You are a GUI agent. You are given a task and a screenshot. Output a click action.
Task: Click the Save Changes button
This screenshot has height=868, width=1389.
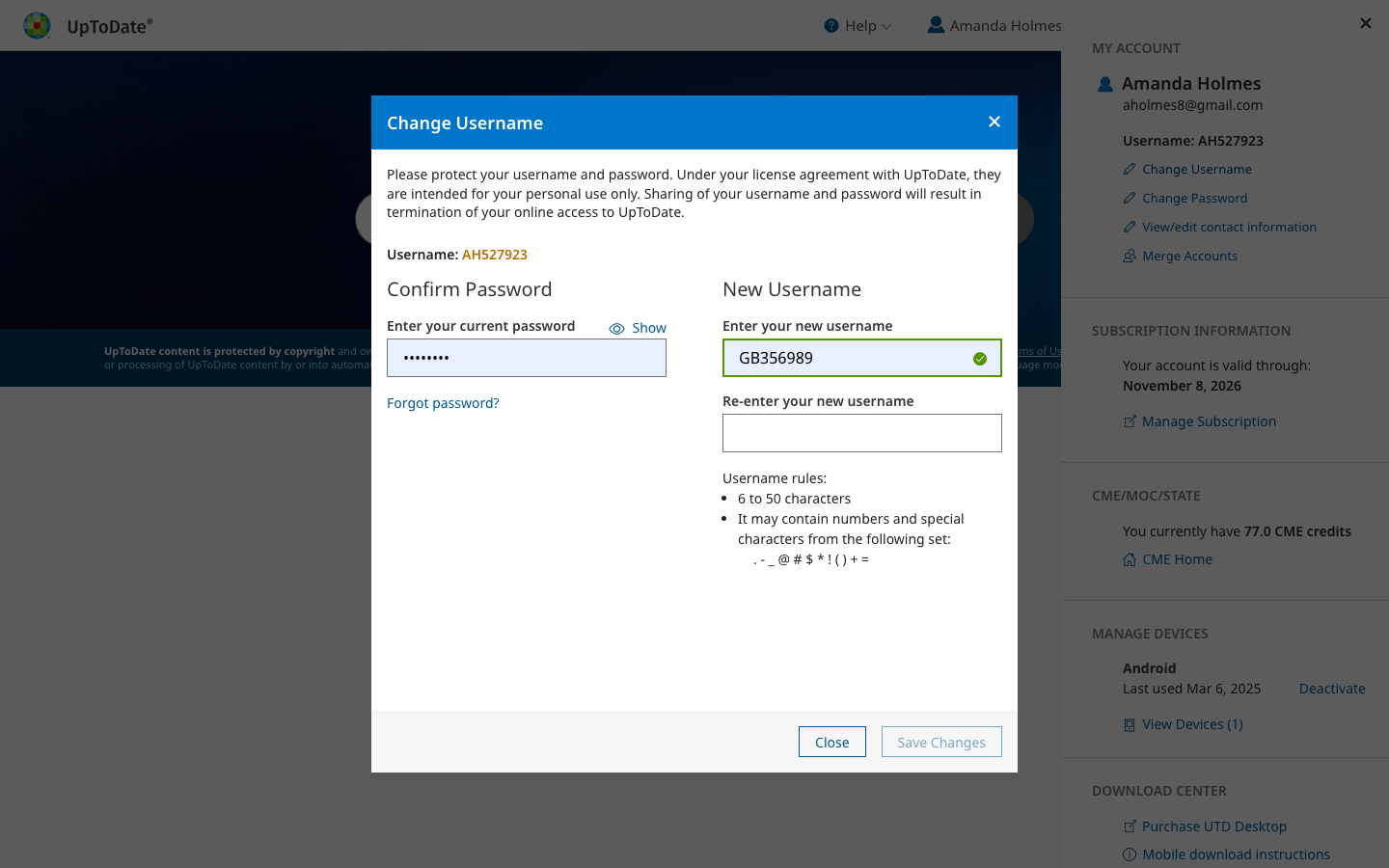pyautogui.click(x=941, y=742)
